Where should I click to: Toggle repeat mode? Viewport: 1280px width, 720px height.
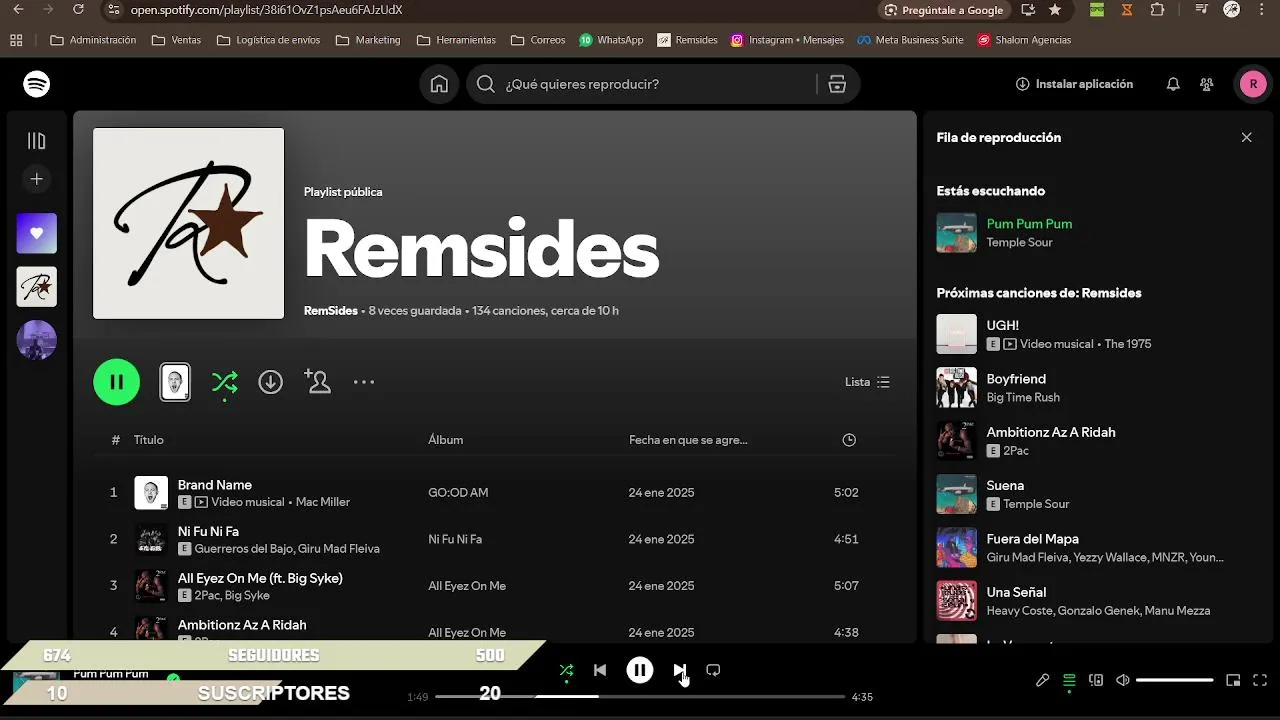coord(713,670)
